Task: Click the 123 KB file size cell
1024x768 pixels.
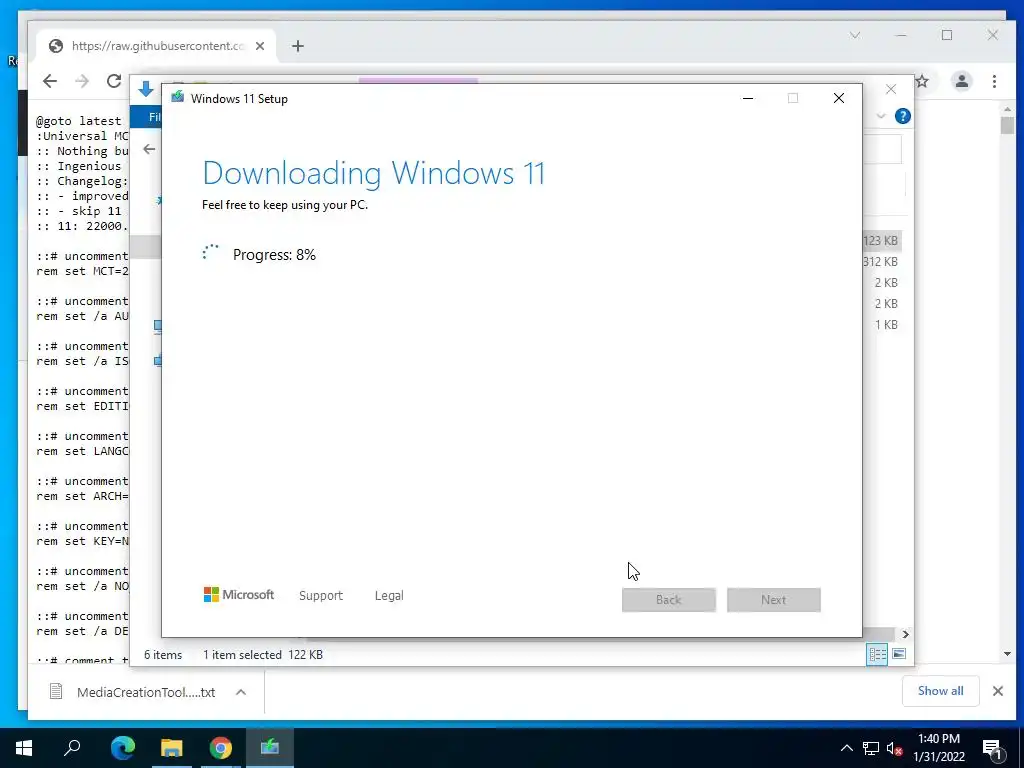Action: (880, 241)
